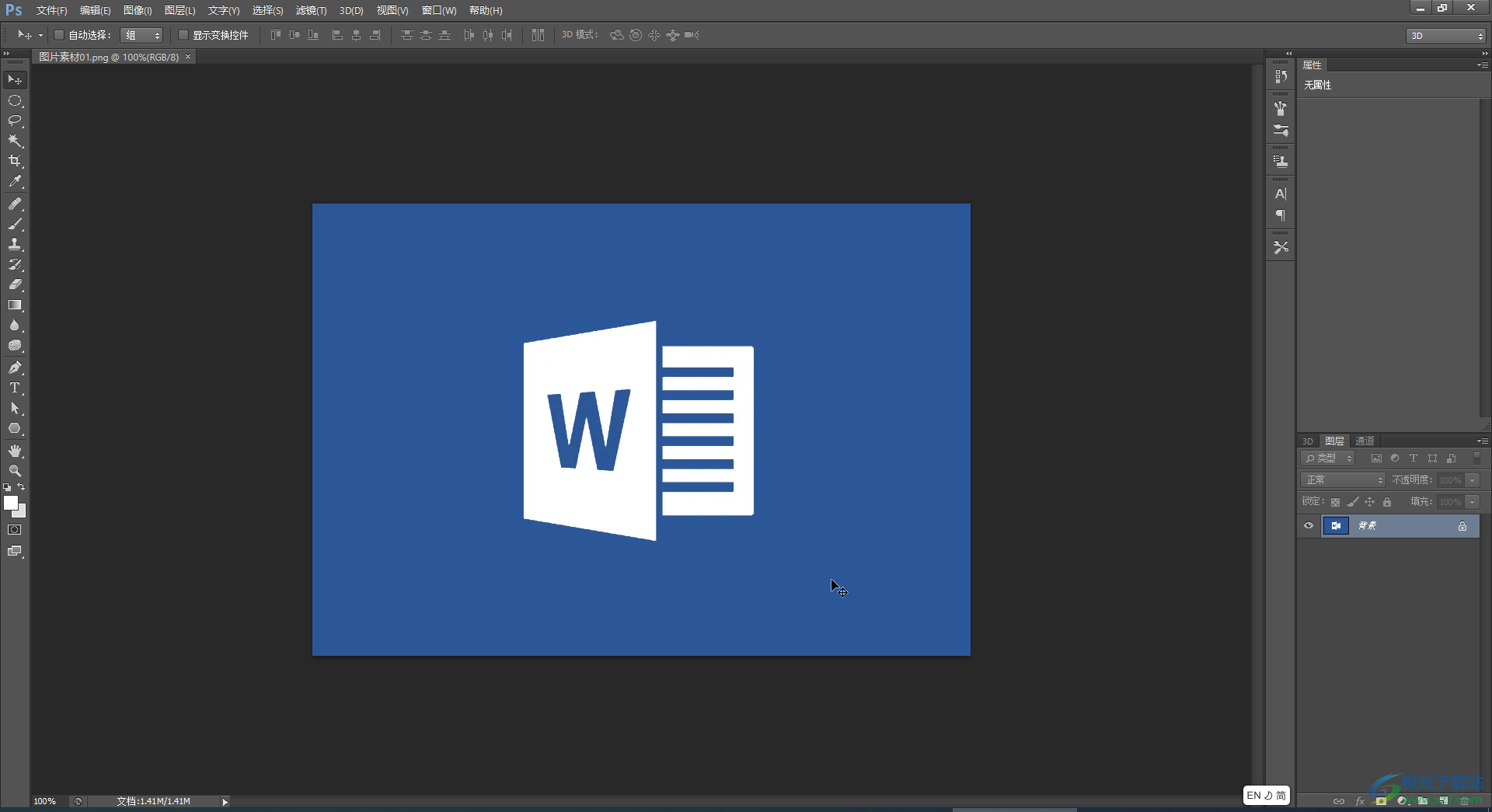Screen dimensions: 1492x812
Task: Toggle visibility of the Background layer
Action: [x=1309, y=526]
